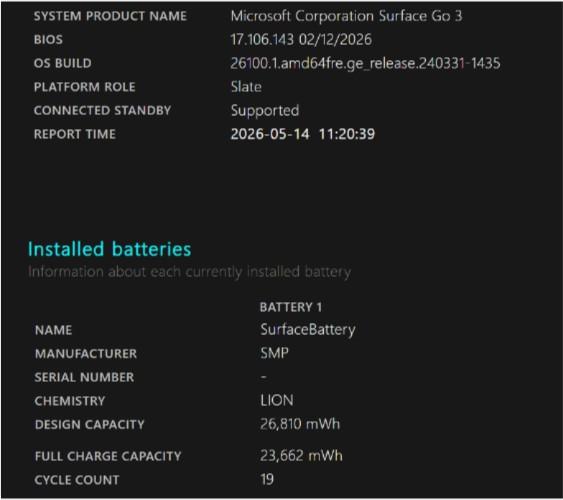Select the 26,810 mWh design capacity
Screen dimensions: 563x500
click(300, 424)
